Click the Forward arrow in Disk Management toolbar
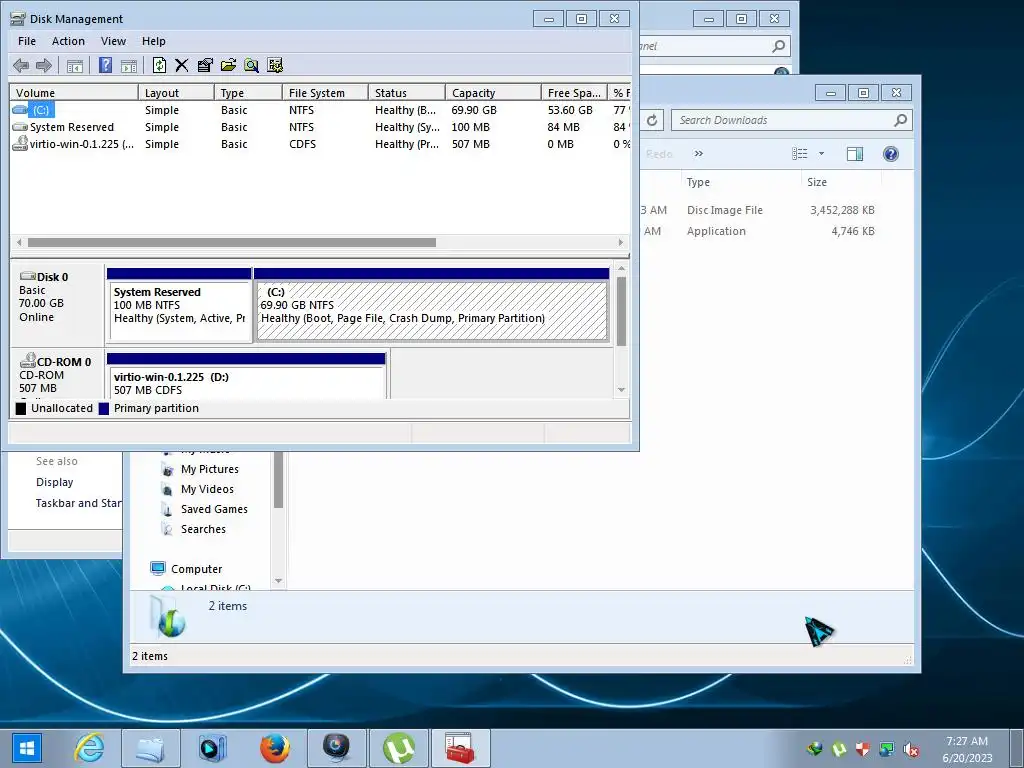This screenshot has height=768, width=1024. coord(44,65)
